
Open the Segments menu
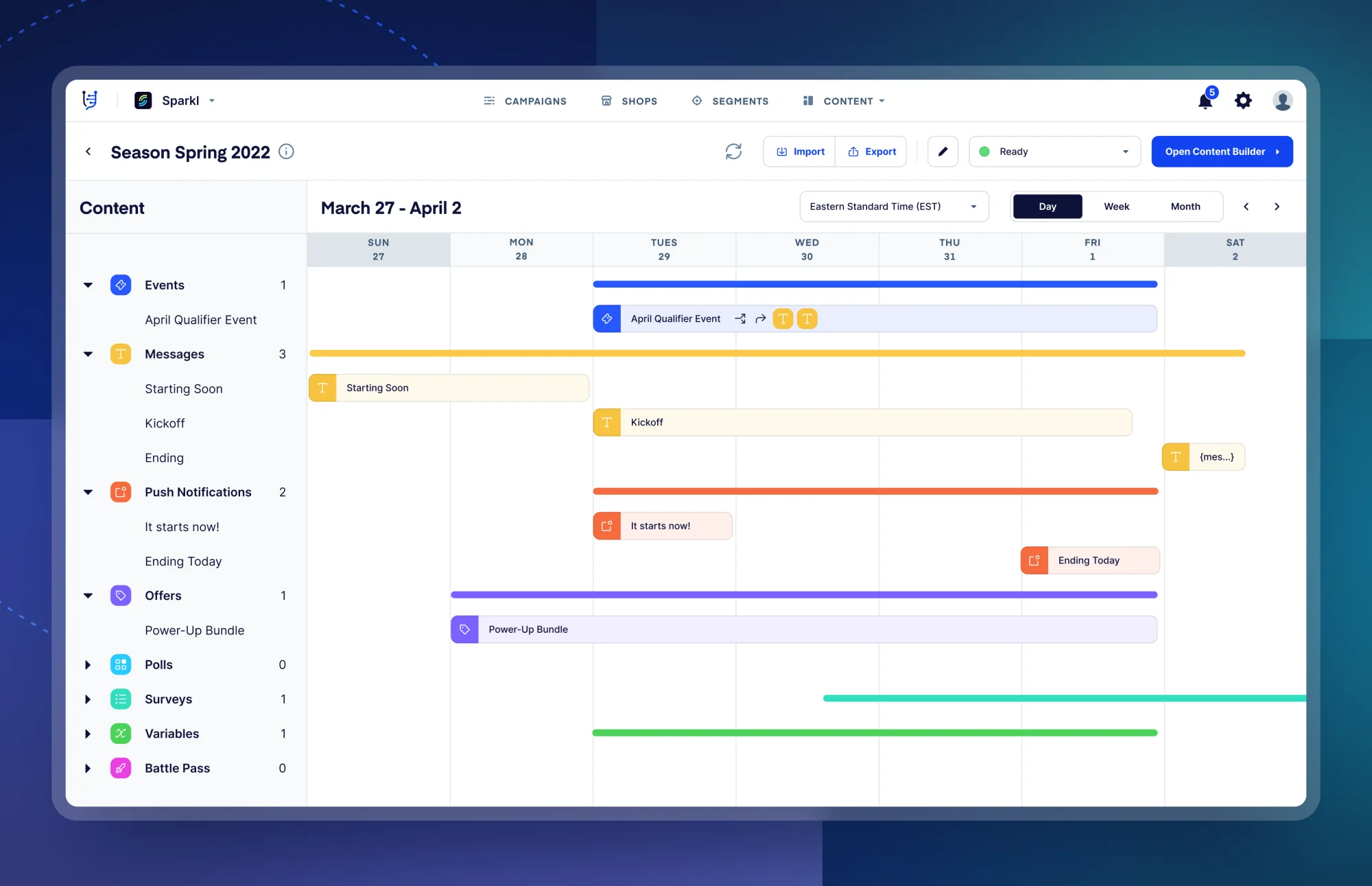730,101
